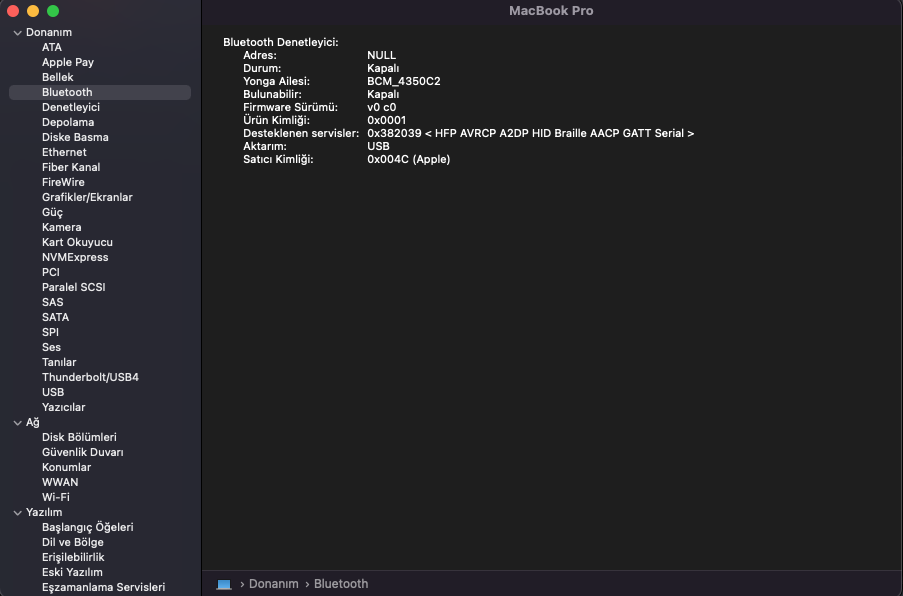Open Erişilebilirlik entry
This screenshot has height=596, width=903.
(73, 557)
